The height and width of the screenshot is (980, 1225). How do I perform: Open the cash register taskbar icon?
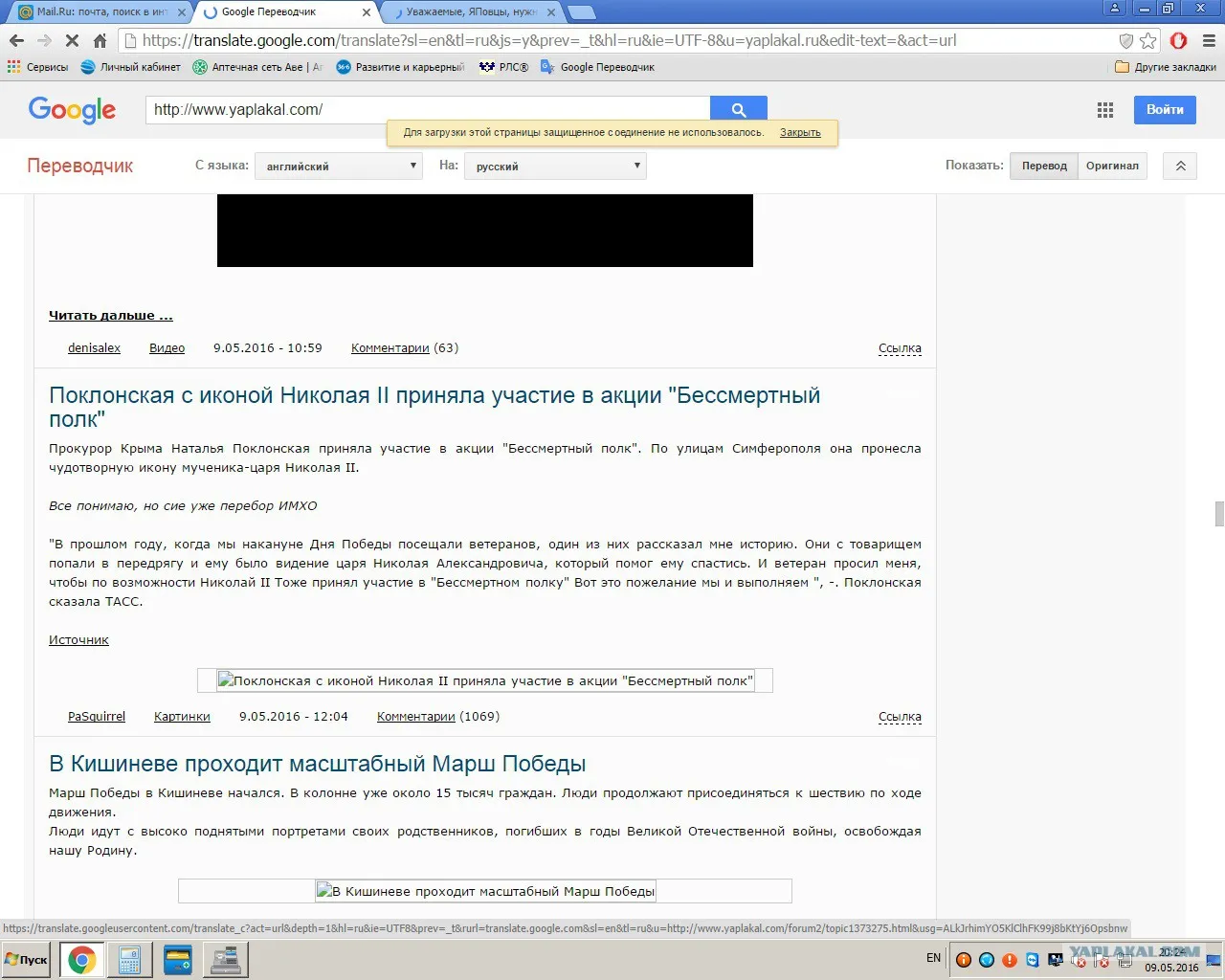[x=226, y=960]
